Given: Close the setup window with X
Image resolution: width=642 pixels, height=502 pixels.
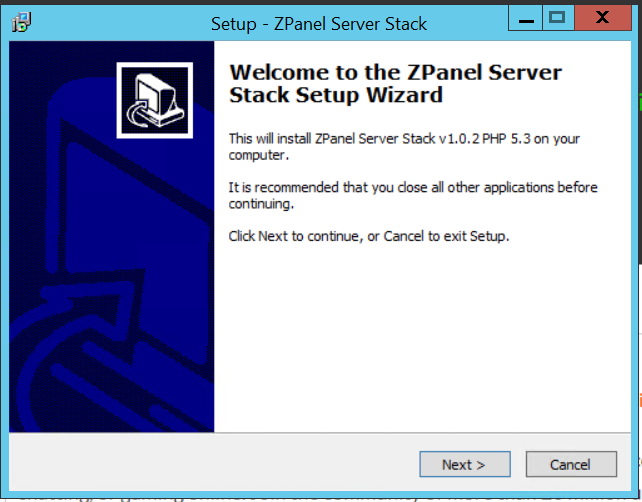Looking at the screenshot, I should [603, 18].
